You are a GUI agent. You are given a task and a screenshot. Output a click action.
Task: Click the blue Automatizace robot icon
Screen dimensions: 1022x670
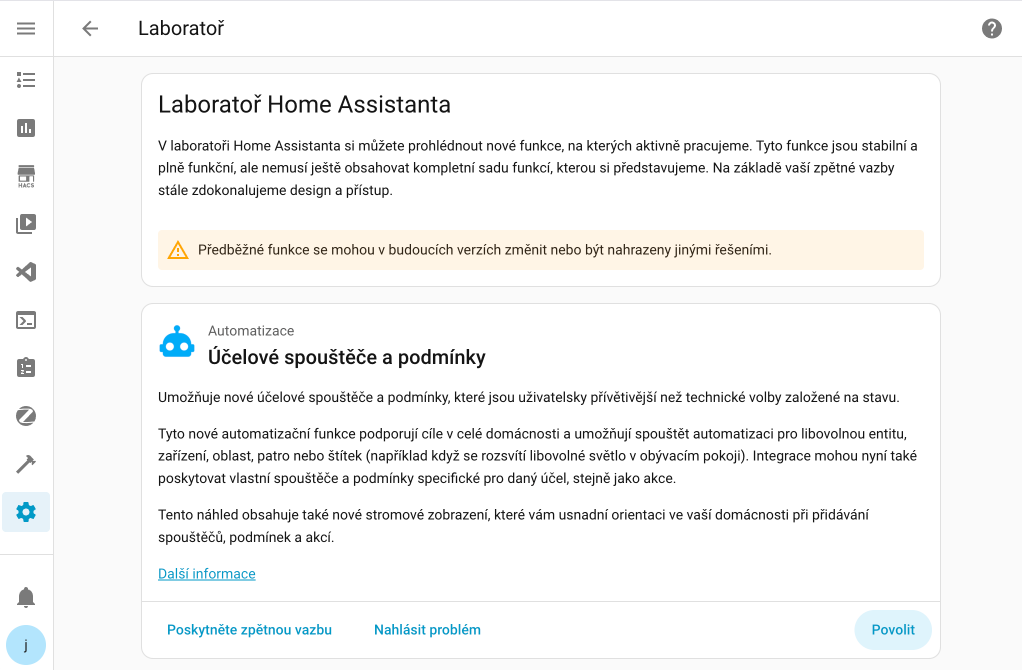pyautogui.click(x=177, y=342)
